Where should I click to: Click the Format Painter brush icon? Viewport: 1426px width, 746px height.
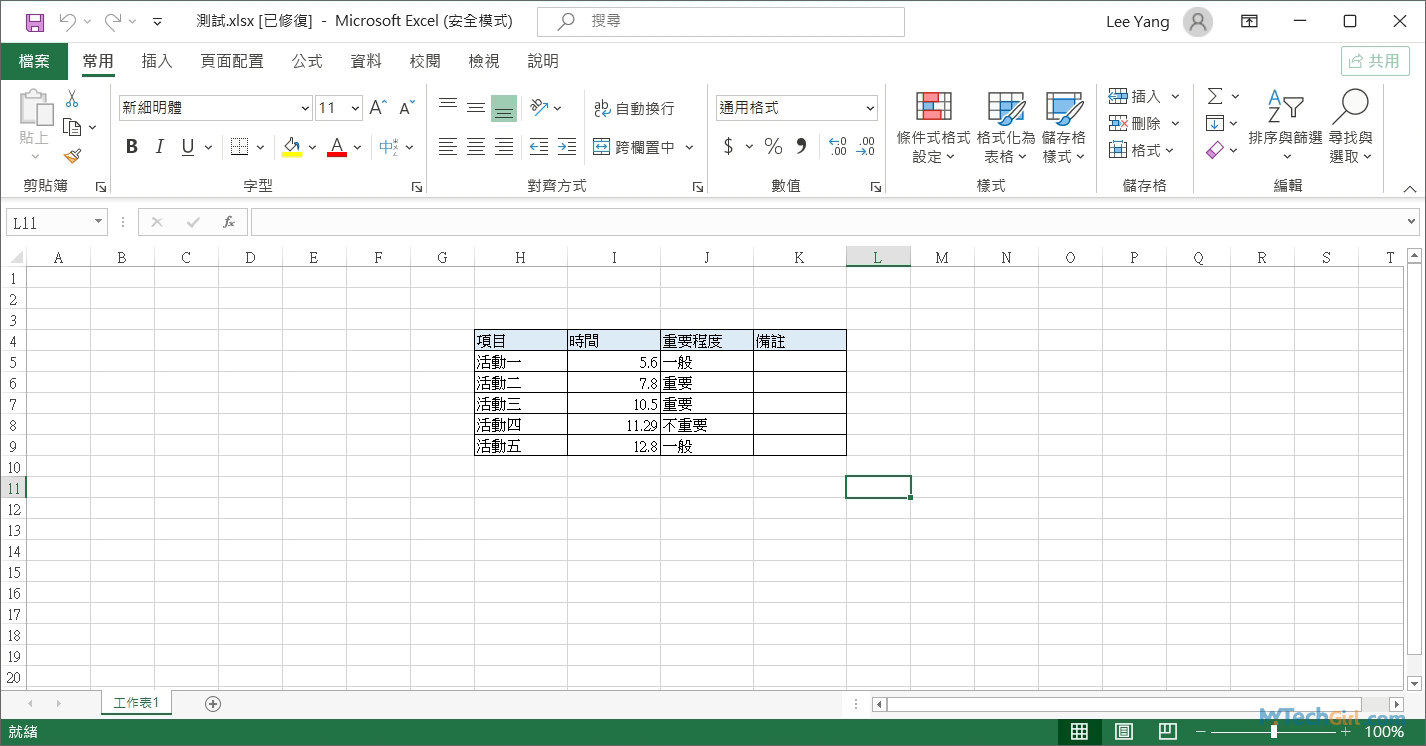pyautogui.click(x=72, y=156)
